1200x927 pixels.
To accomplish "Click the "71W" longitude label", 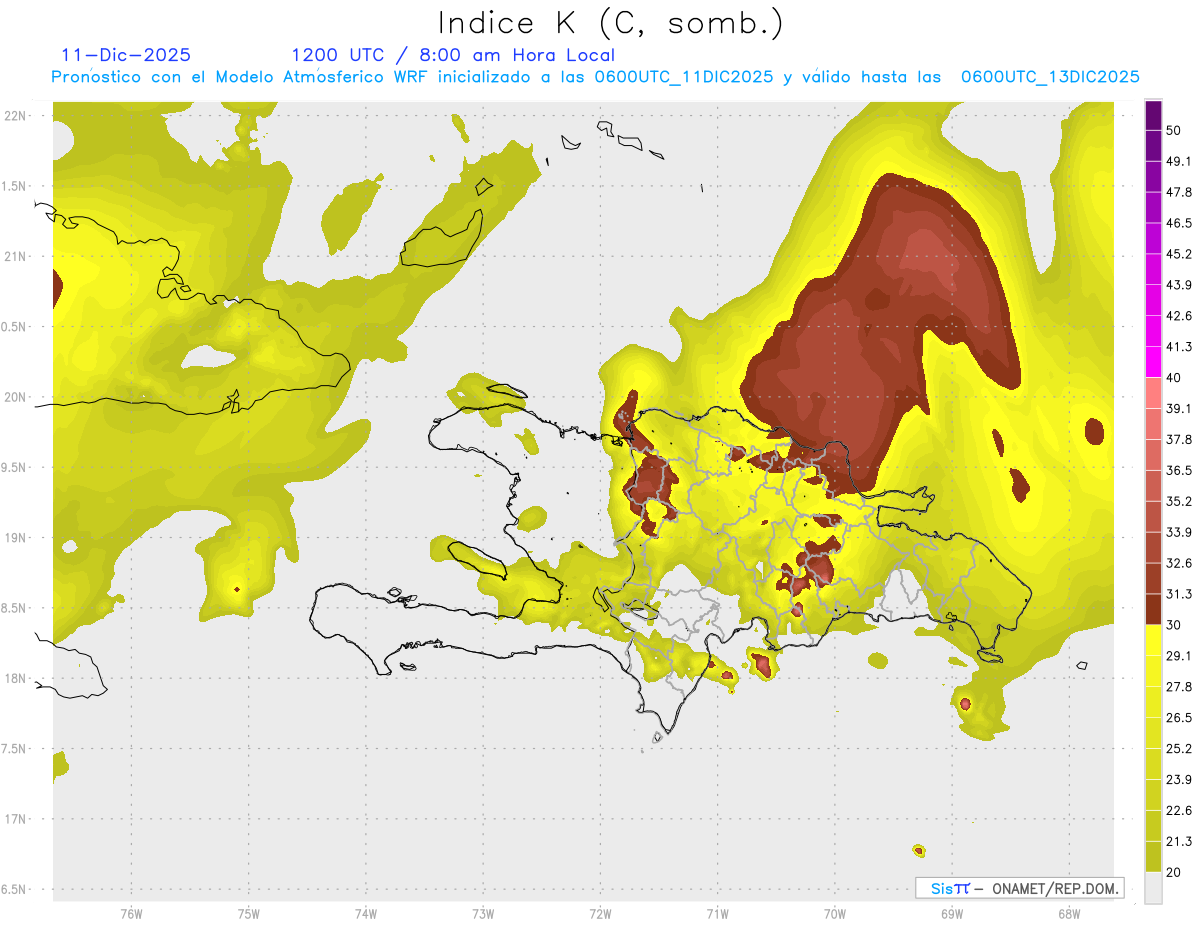I will 717,914.
